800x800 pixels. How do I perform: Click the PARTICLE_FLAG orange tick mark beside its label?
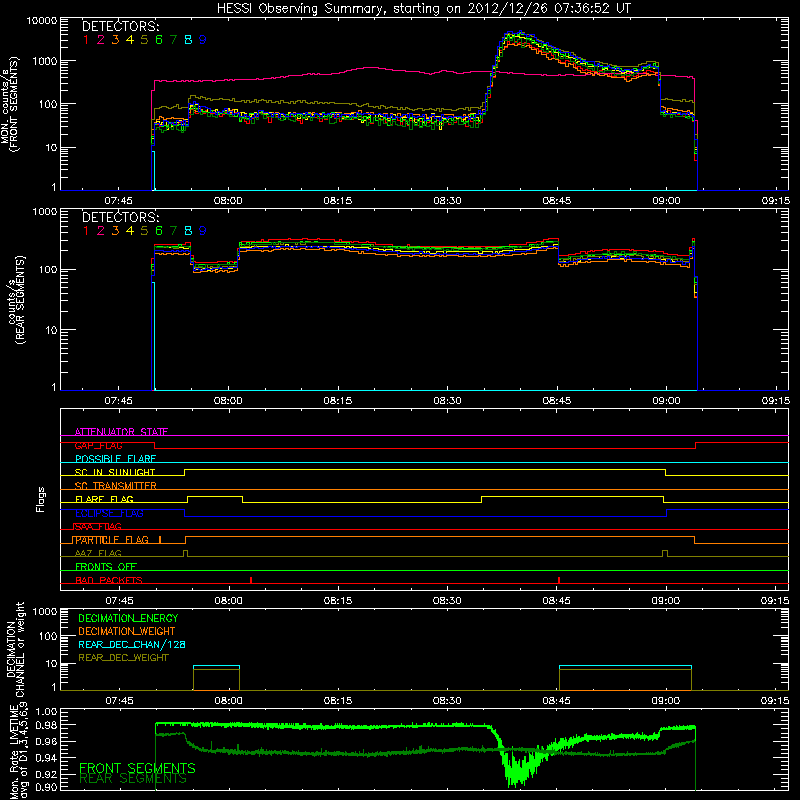160,539
